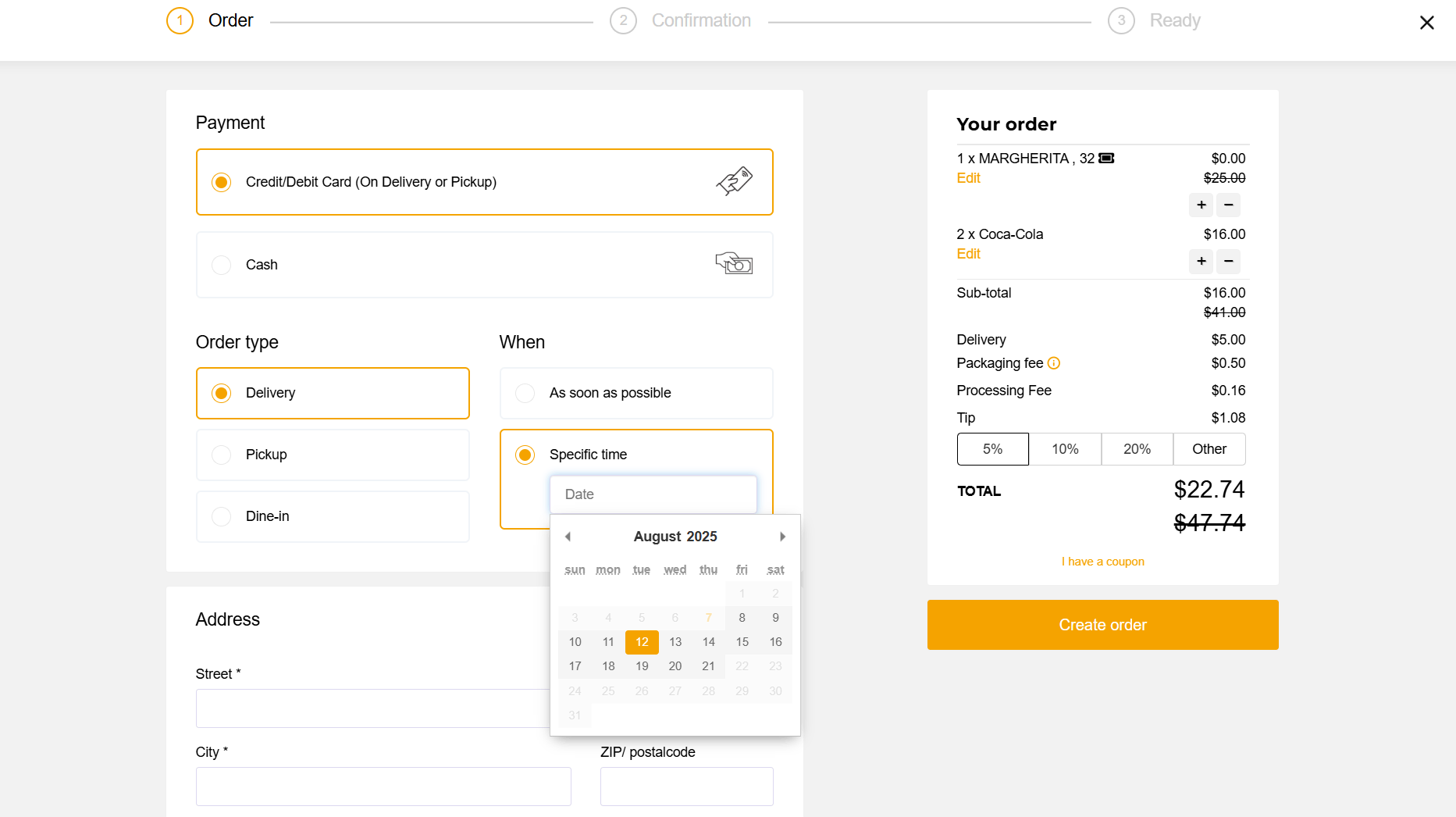Screen dimensions: 1456x817
Task: Click the TOTAL $22.74 amount
Action: pos(1209,490)
